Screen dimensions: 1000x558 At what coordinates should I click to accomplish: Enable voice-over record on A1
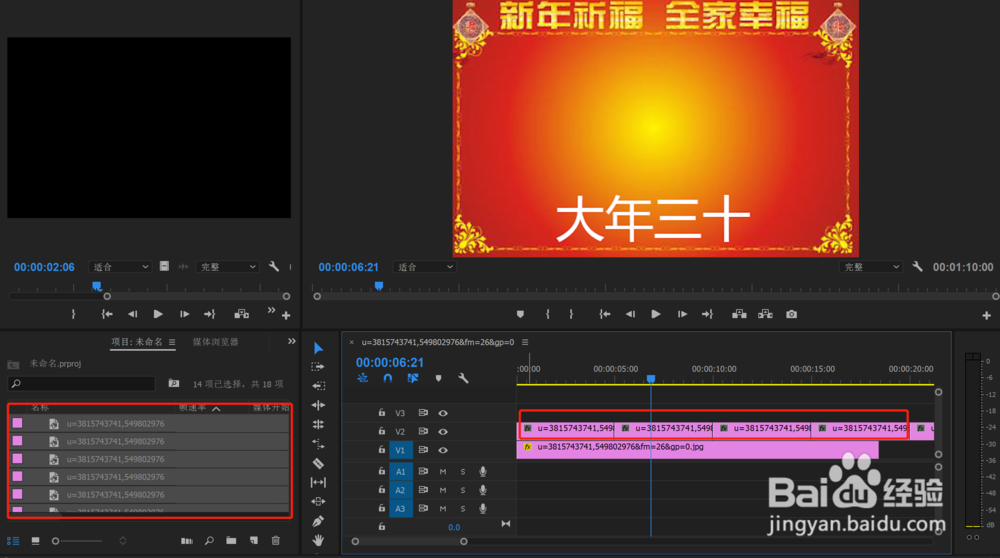pyautogui.click(x=483, y=472)
